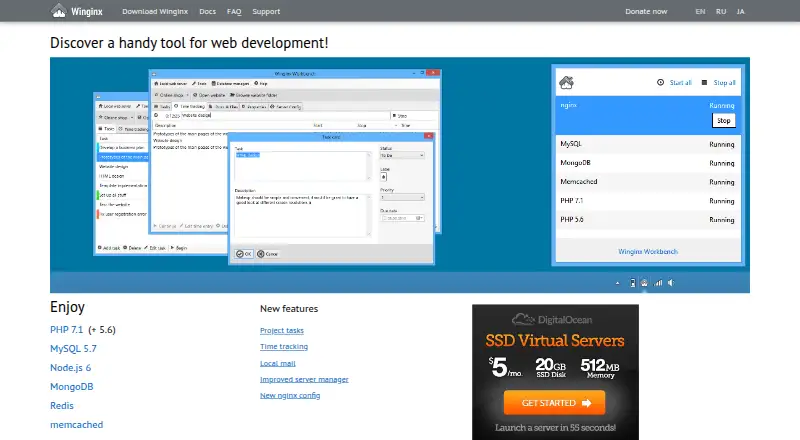Click the Task name field in the Task card
Screen dimensions: 800x440
(x=302, y=165)
